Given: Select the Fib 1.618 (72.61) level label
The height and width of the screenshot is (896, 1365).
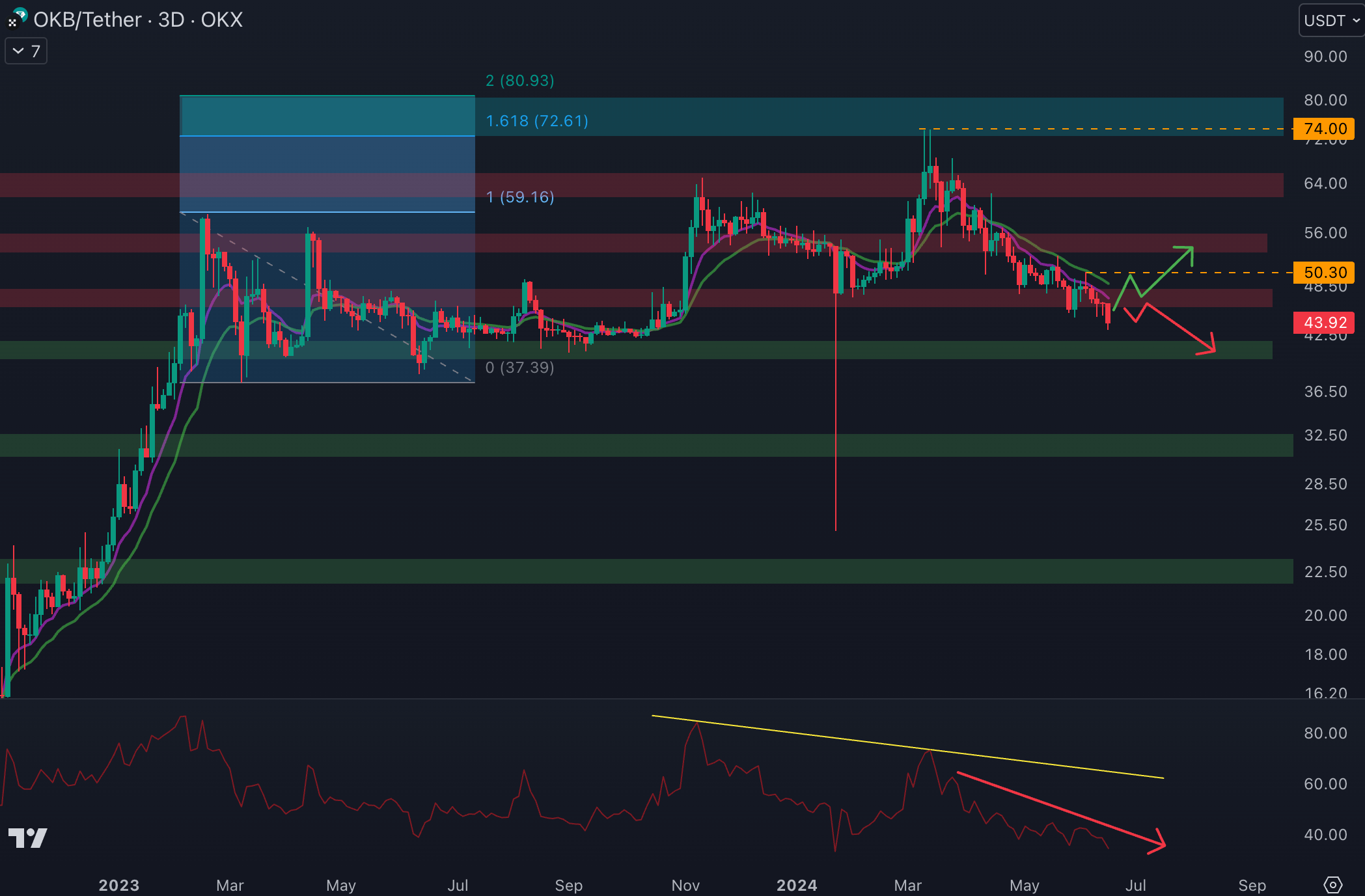Looking at the screenshot, I should [x=537, y=121].
